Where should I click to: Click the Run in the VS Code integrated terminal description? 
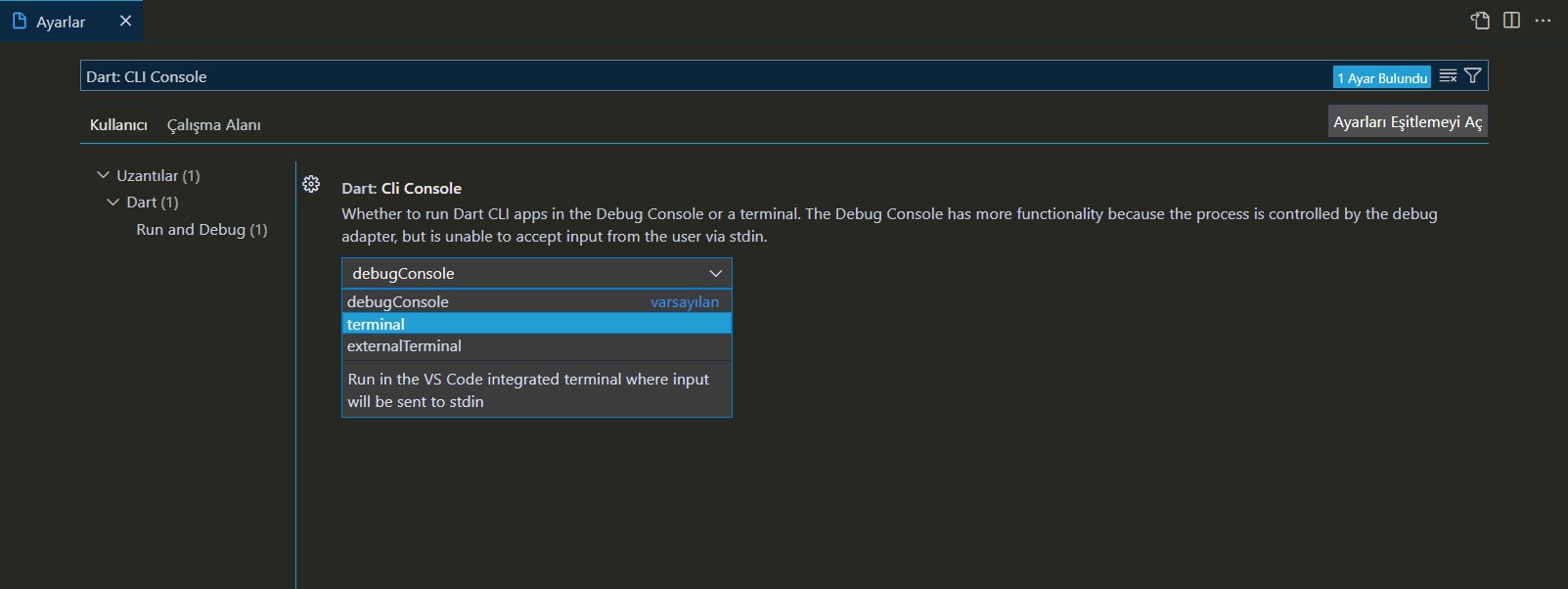click(x=528, y=390)
